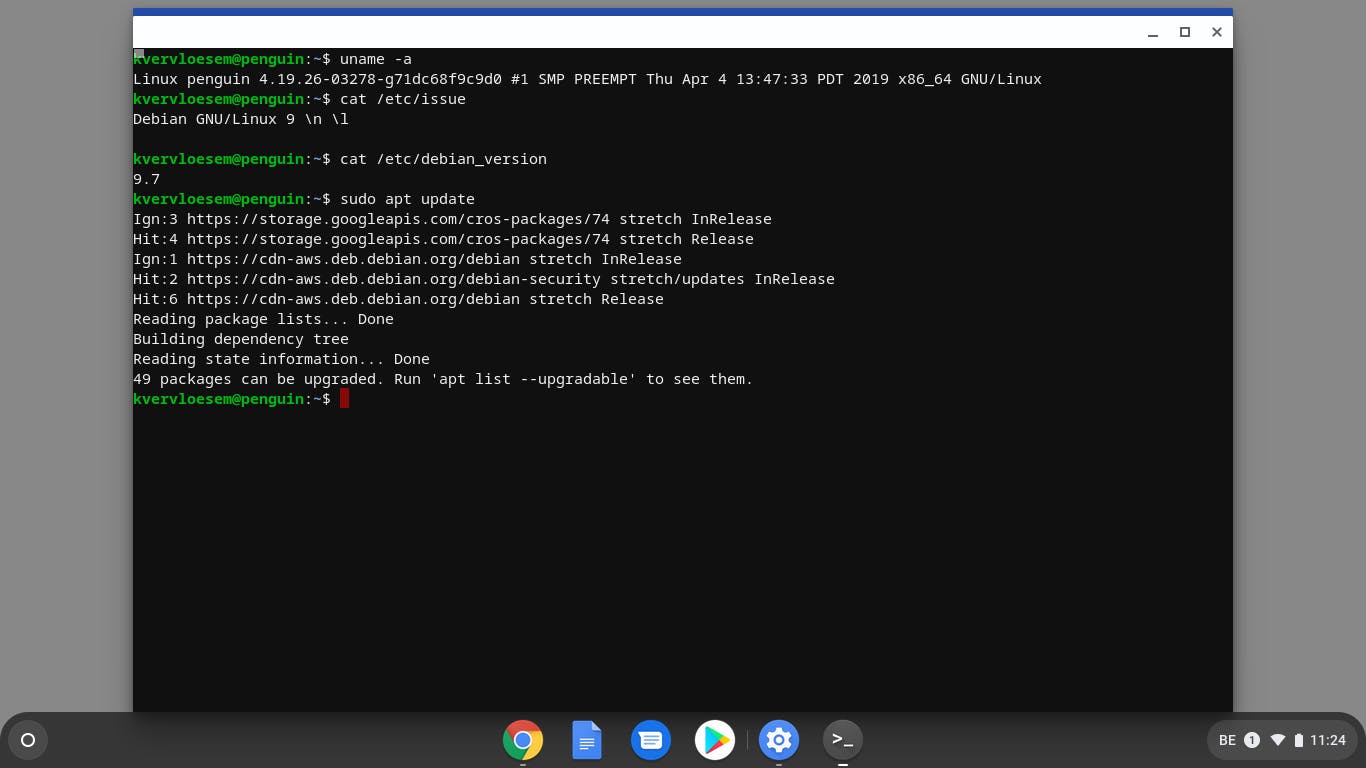Open the Settings gear app
1366x768 pixels.
779,741
